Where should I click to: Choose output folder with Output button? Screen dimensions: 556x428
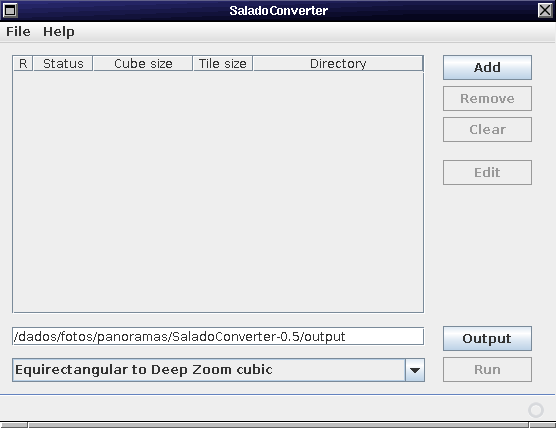pyautogui.click(x=487, y=338)
